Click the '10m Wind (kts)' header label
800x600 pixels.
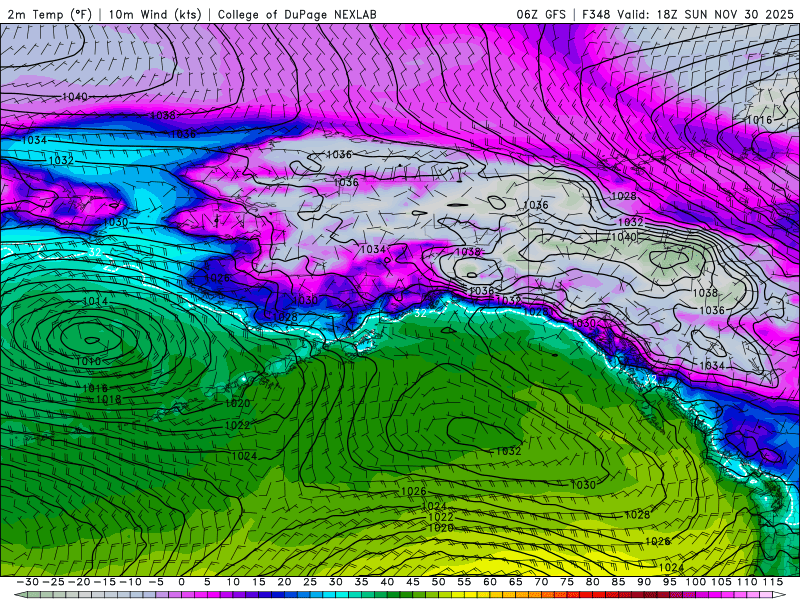(x=155, y=14)
